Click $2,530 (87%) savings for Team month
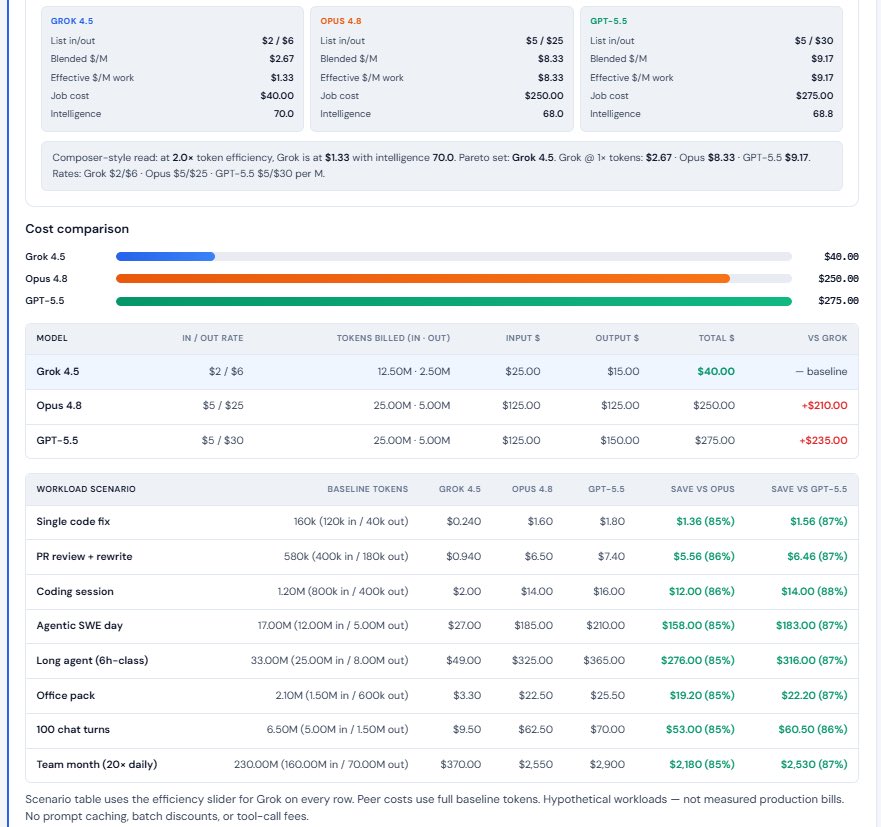The image size is (881, 827). click(x=814, y=764)
